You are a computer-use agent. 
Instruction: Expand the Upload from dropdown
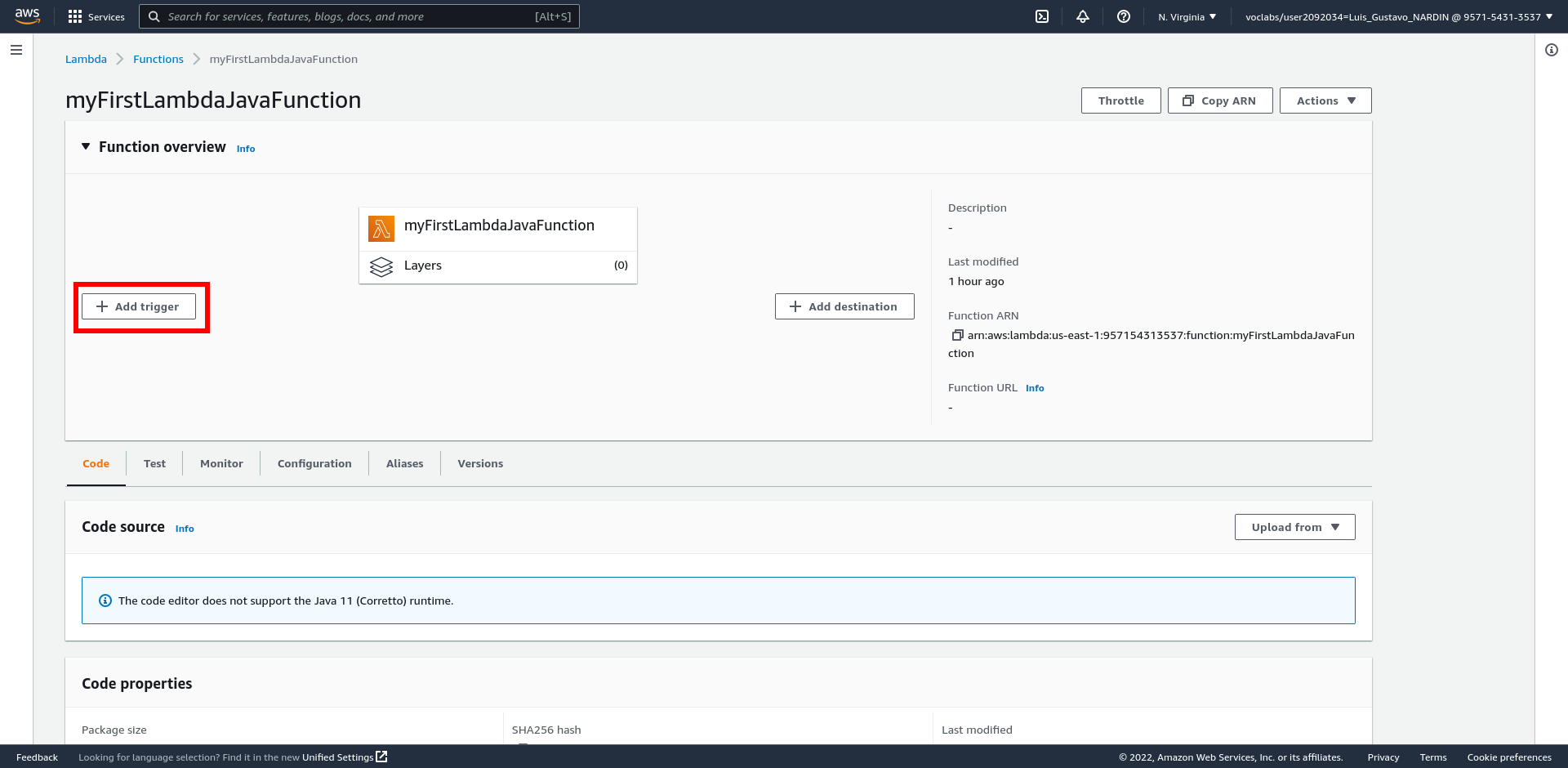(x=1294, y=527)
